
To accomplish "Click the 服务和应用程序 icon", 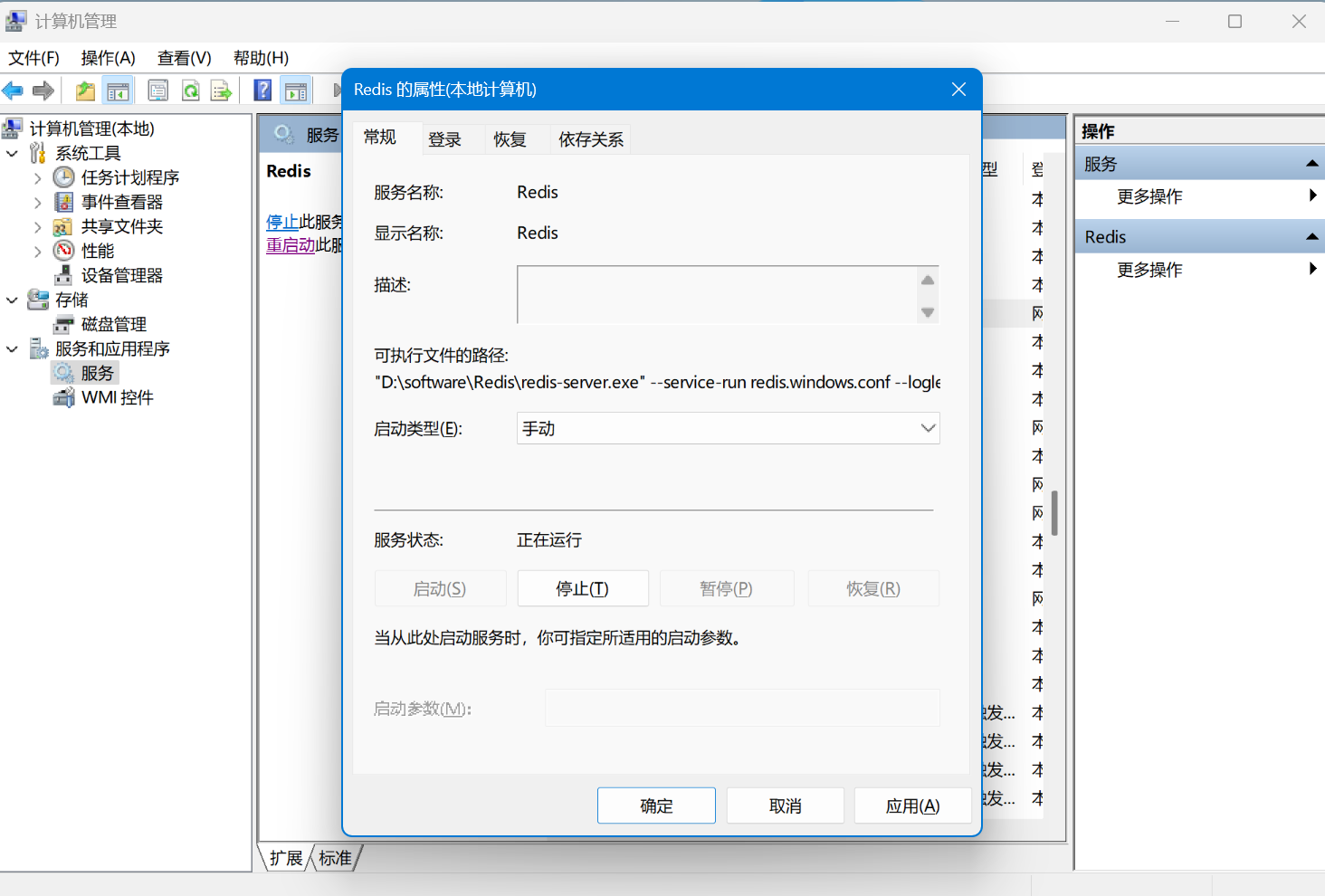I will coord(39,348).
